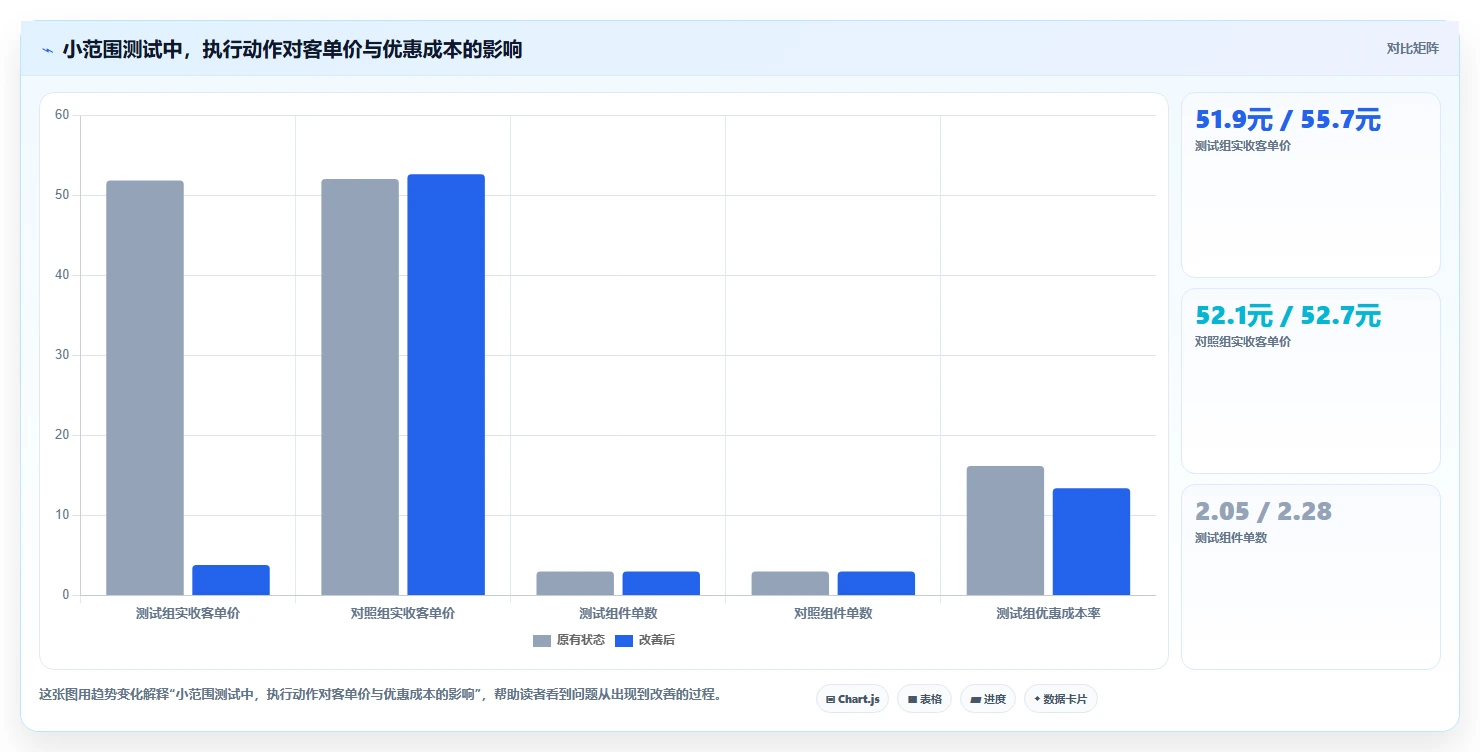Click the card caption 测试组实收客单价
1480x752 pixels.
tap(1243, 146)
